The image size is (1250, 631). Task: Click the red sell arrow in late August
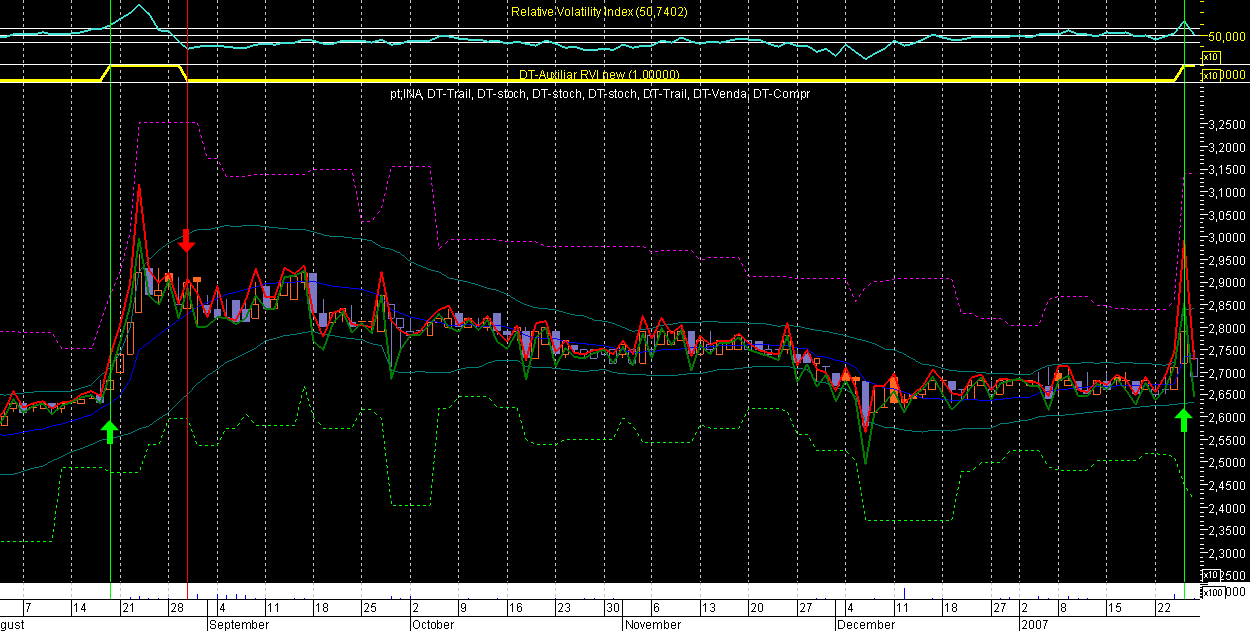point(187,241)
